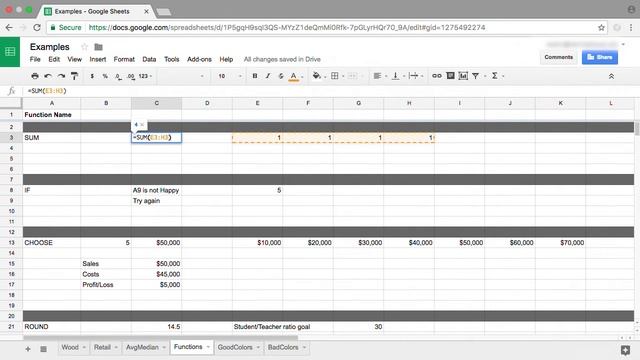Insert a link with link icon
Screen dimensions: 640x360
[x=437, y=76]
